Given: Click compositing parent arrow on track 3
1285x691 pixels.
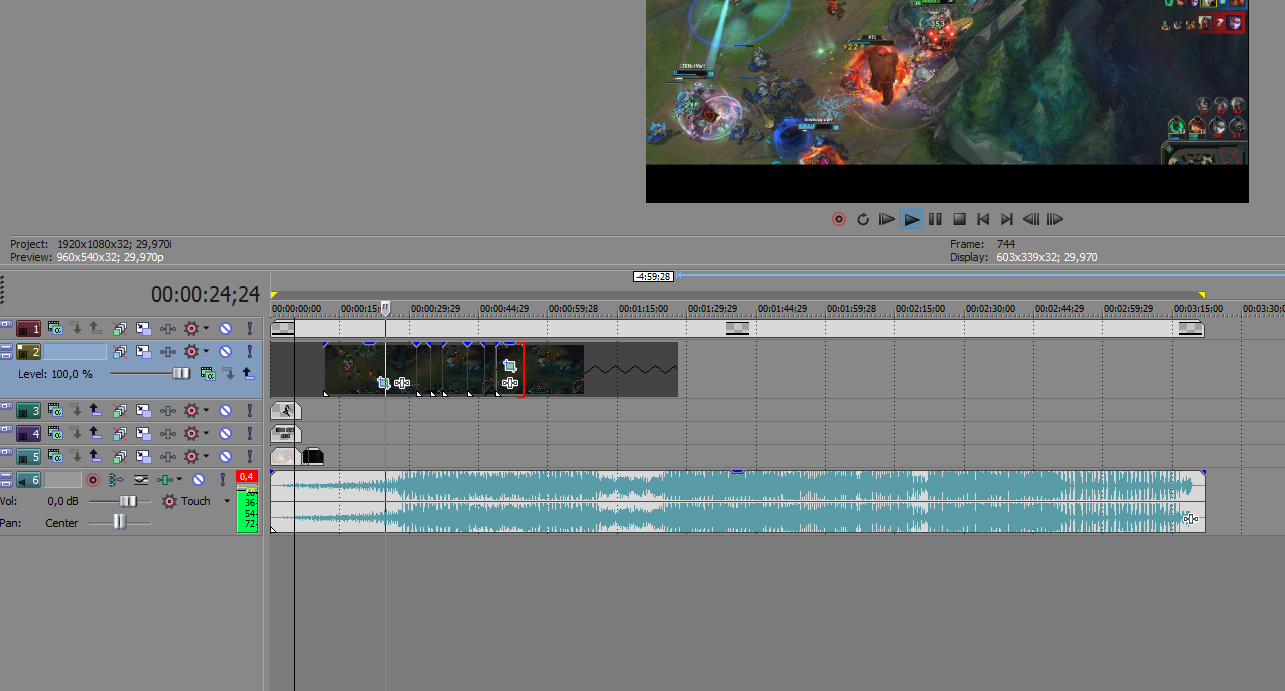Looking at the screenshot, I should 95,410.
